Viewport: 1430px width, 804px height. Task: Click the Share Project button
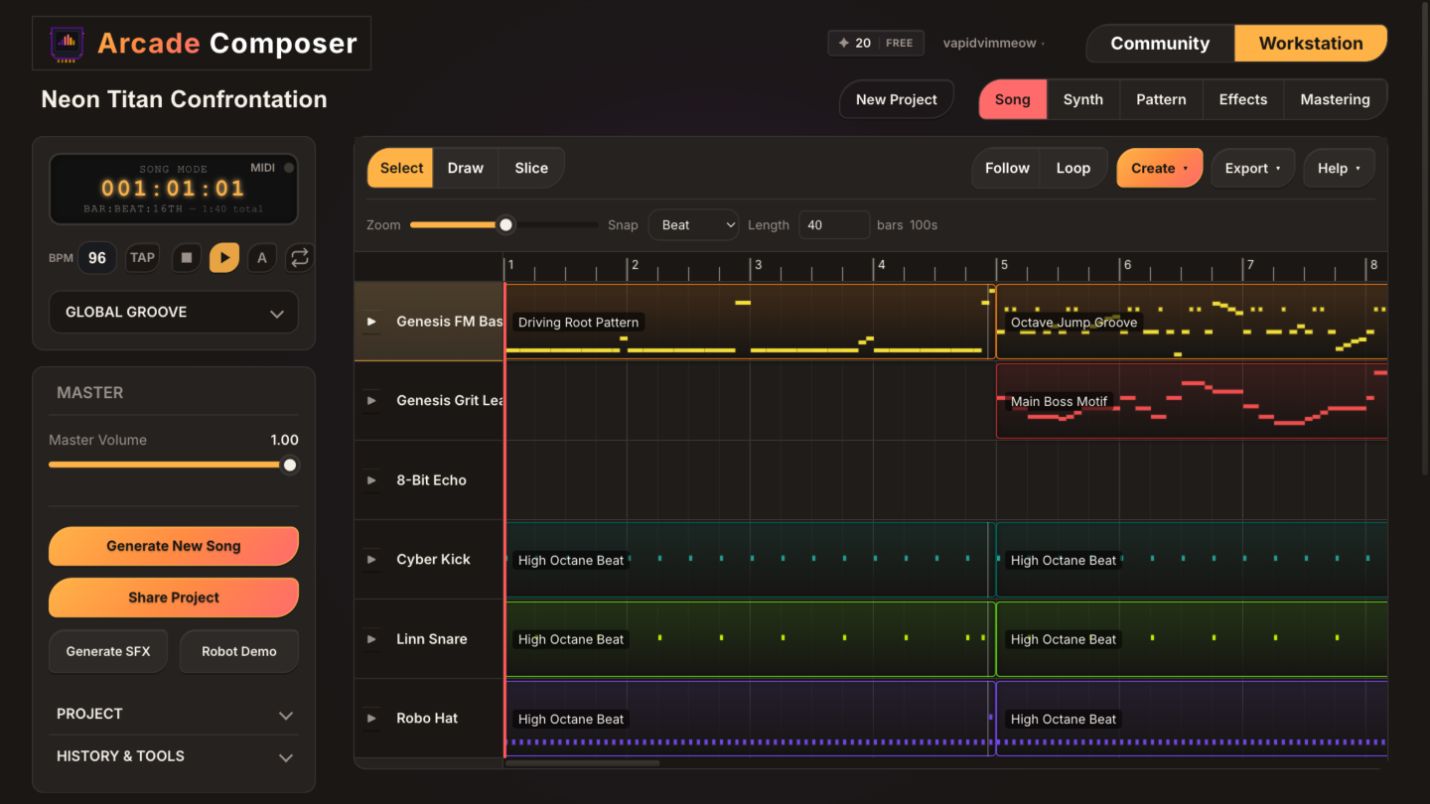pos(174,597)
